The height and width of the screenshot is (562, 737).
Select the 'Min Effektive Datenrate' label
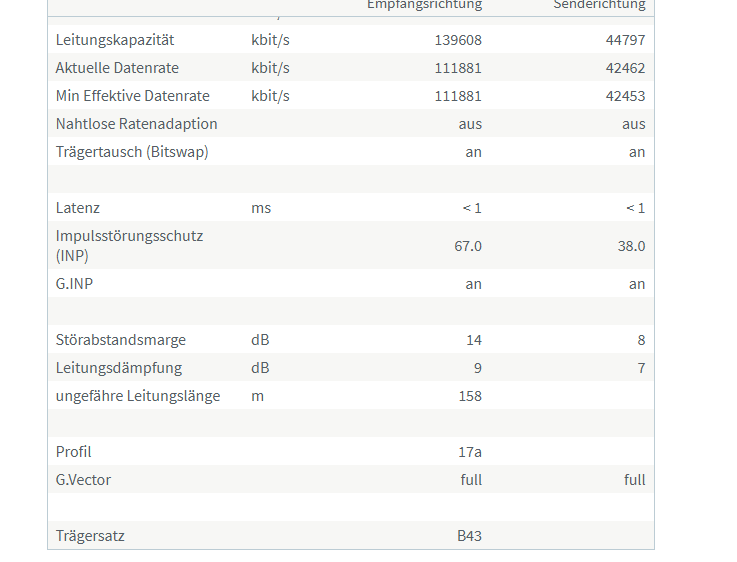[x=133, y=96]
